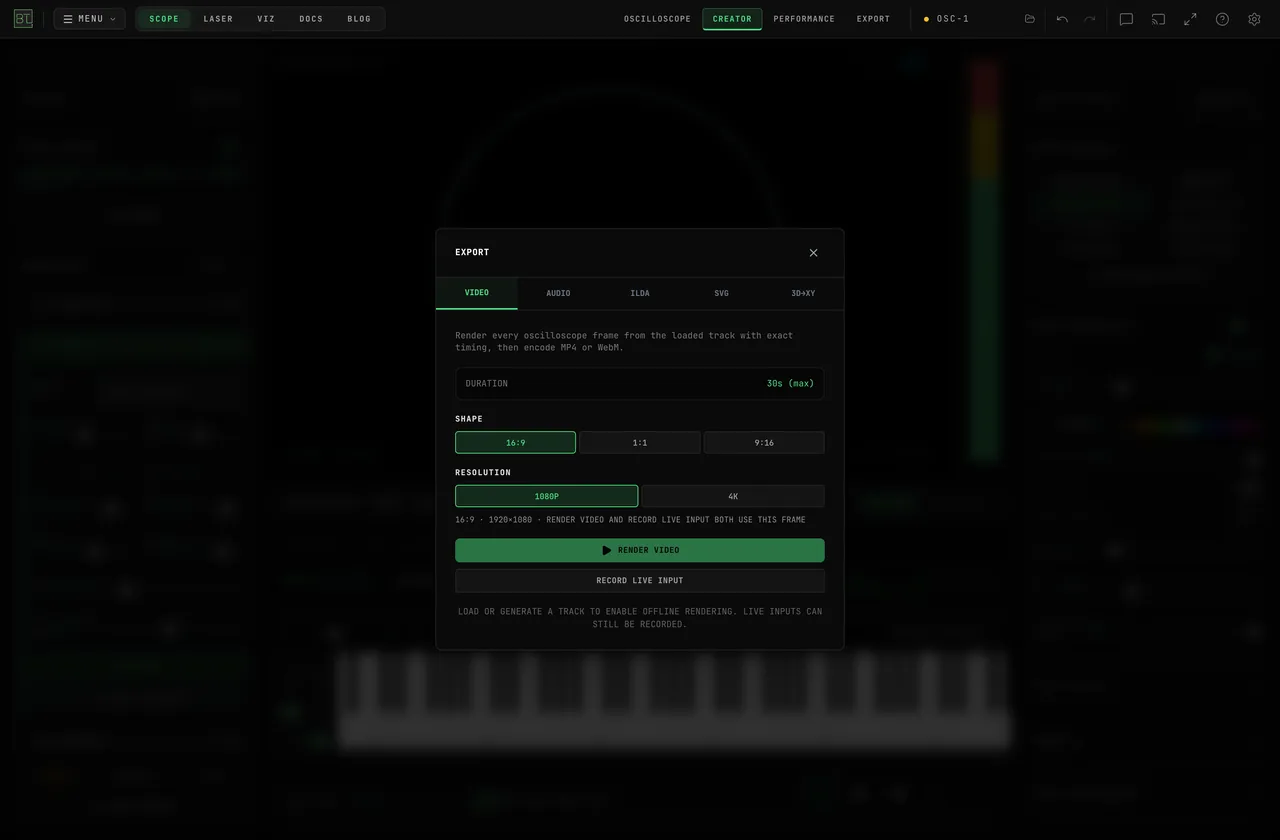Image resolution: width=1280 pixels, height=840 pixels.
Task: Select the CREATOR mode
Action: tap(732, 19)
